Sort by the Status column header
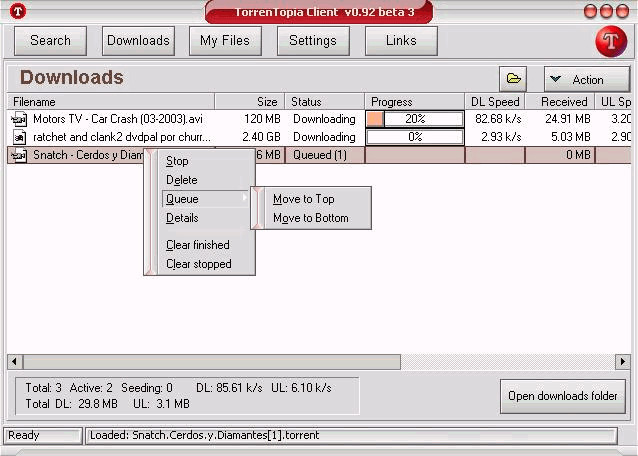 click(325, 102)
